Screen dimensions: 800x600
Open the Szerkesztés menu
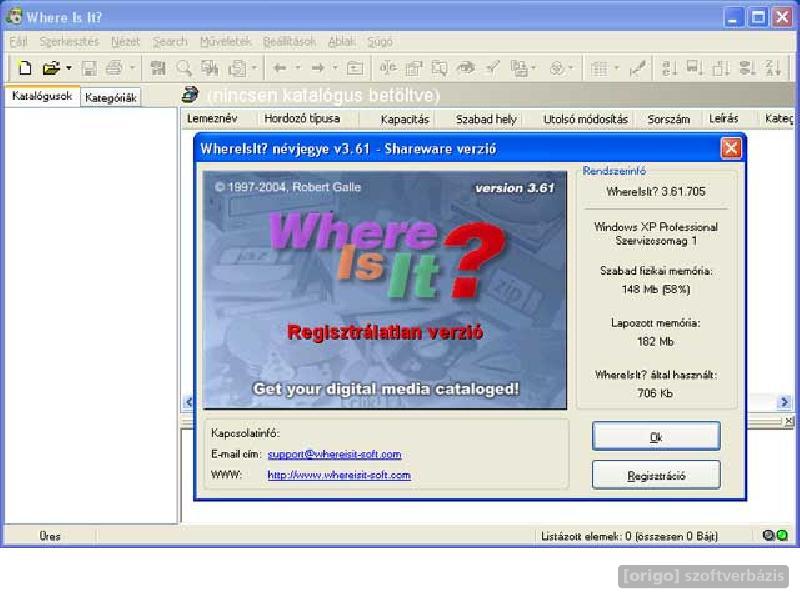tap(69, 42)
